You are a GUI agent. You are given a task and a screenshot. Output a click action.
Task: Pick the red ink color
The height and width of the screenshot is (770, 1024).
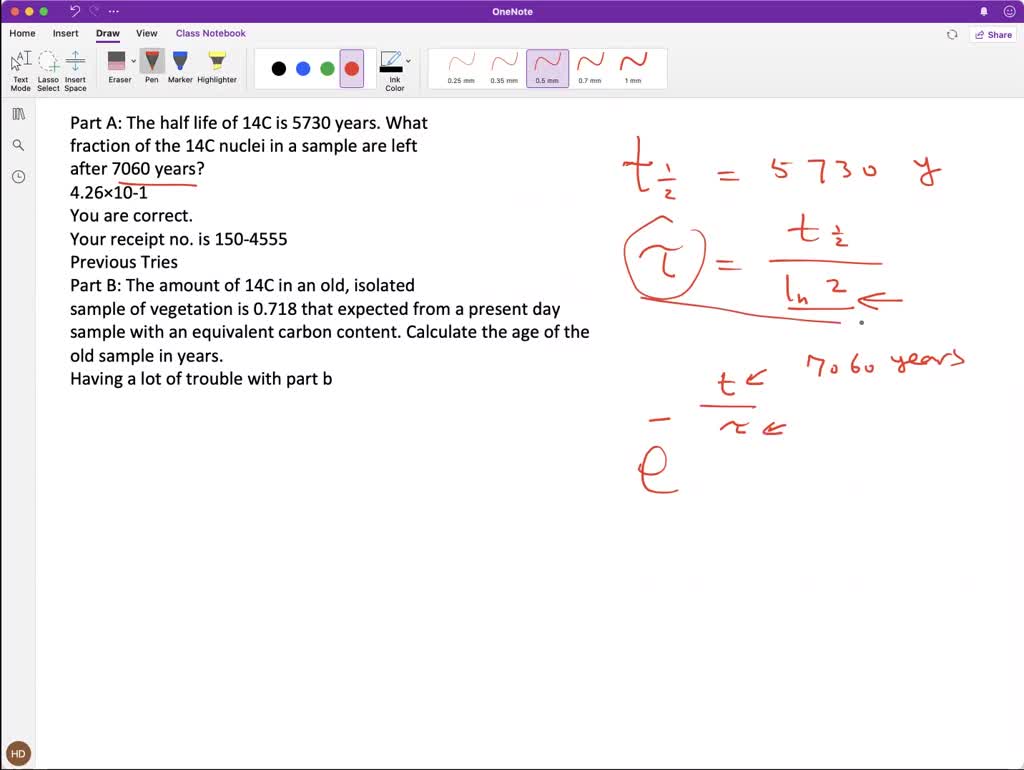click(x=352, y=69)
